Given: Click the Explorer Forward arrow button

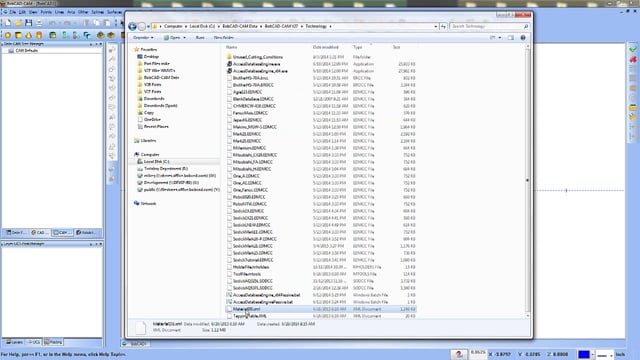Looking at the screenshot, I should (x=142, y=27).
